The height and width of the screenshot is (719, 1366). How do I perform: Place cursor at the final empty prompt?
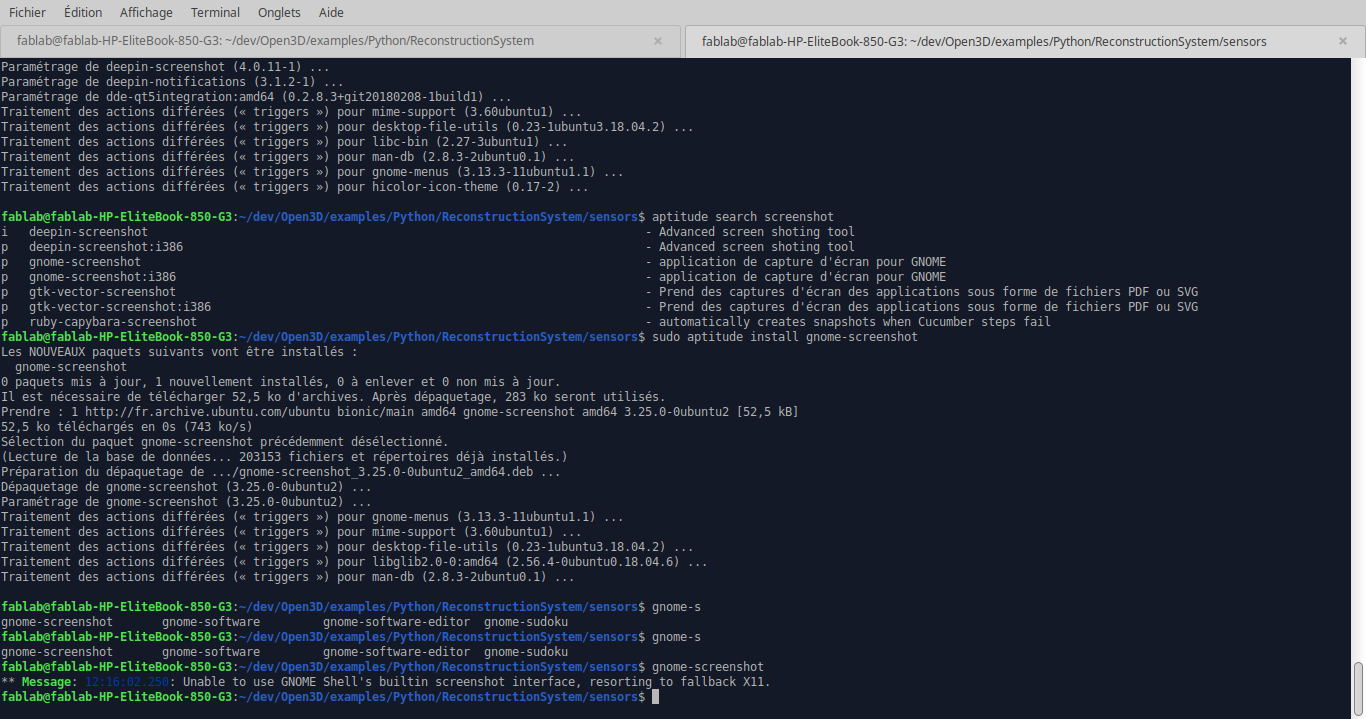click(x=655, y=697)
